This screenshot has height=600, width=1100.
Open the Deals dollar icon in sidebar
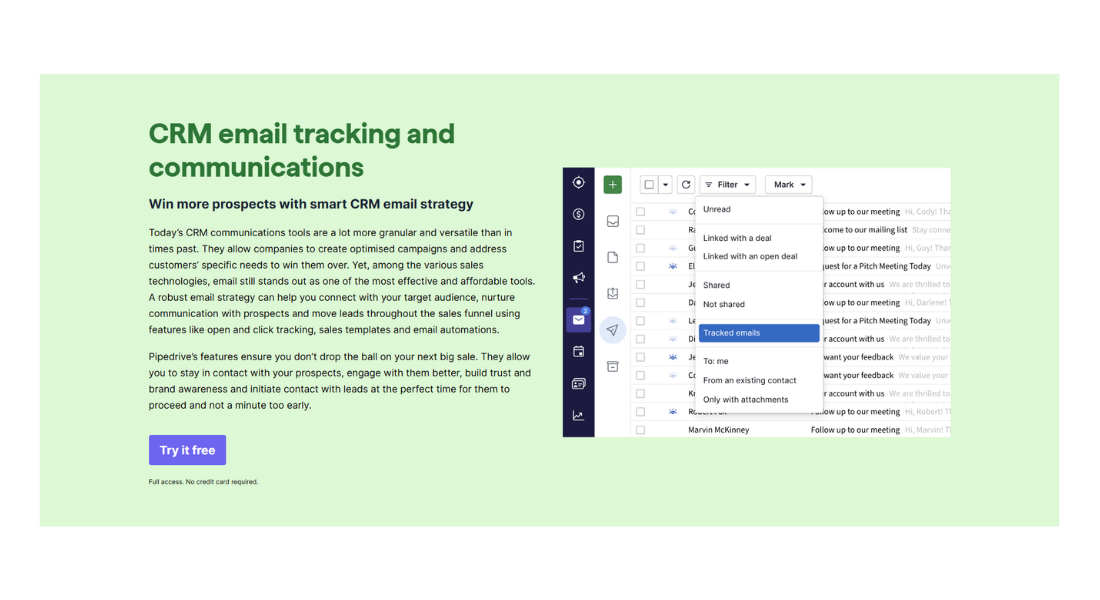coord(578,214)
